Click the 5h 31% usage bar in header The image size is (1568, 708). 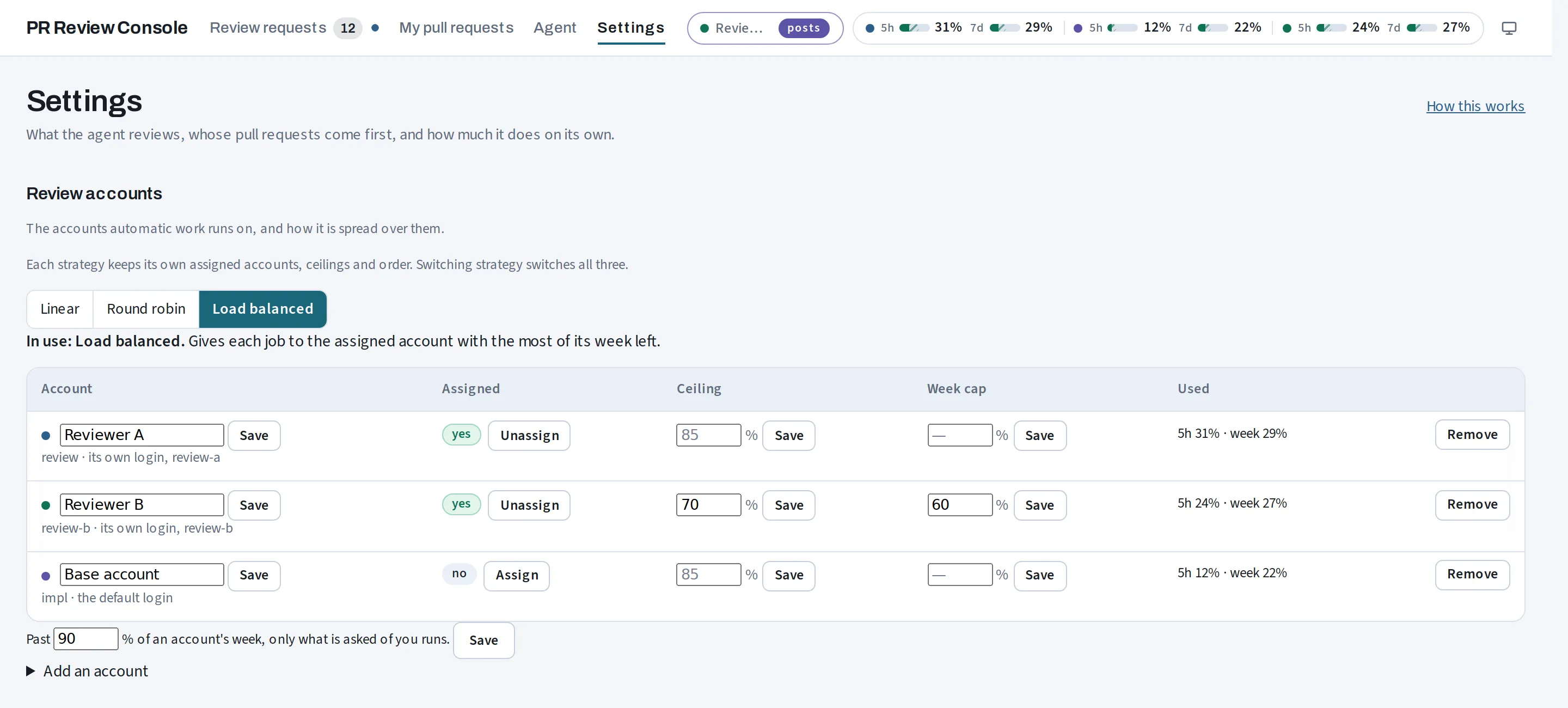pyautogui.click(x=914, y=28)
